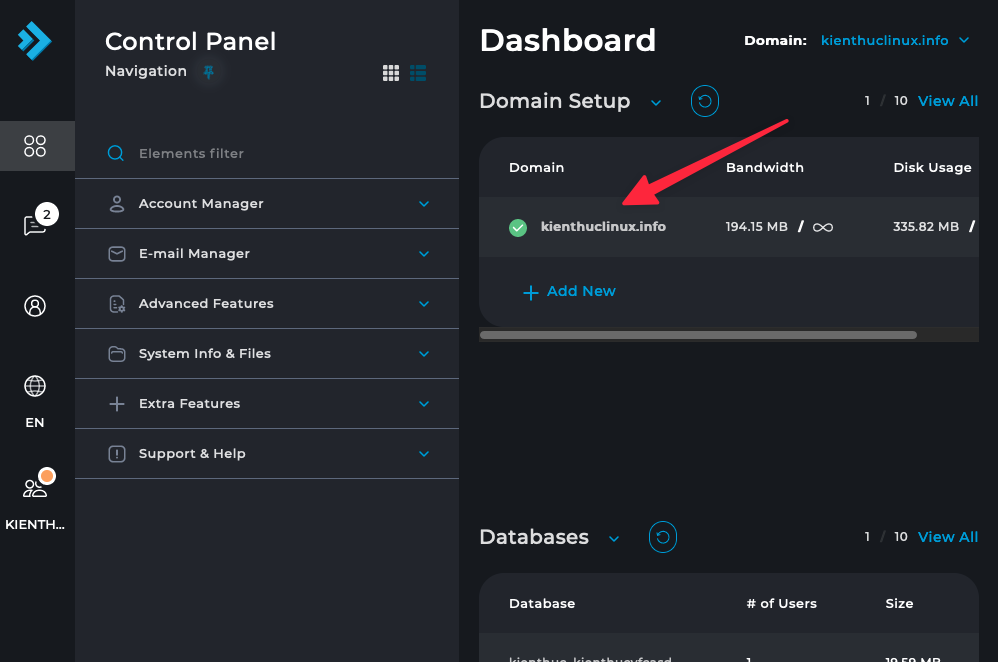Toggle the navigation pin icon

tap(208, 72)
